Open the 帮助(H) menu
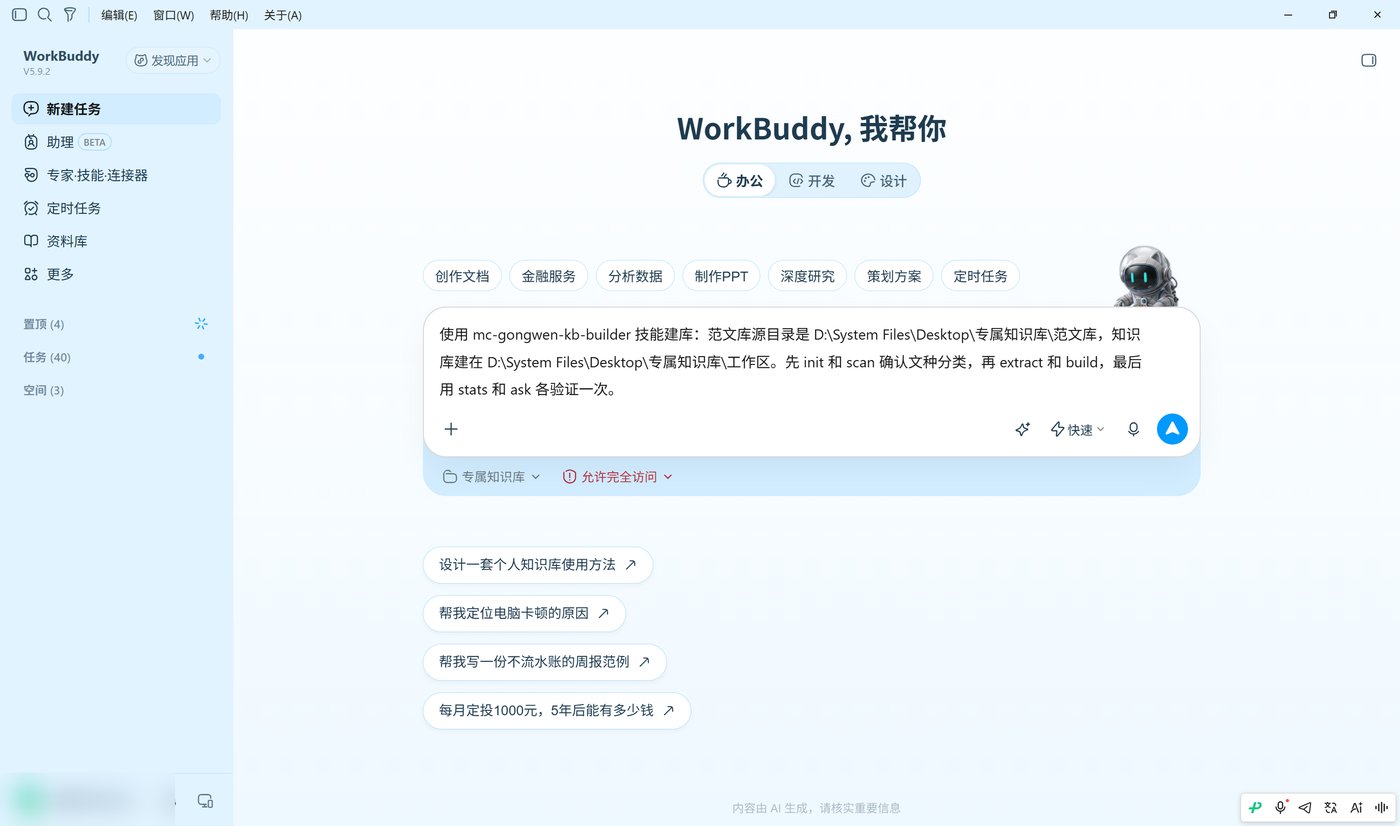Image resolution: width=1400 pixels, height=826 pixels. pos(229,15)
